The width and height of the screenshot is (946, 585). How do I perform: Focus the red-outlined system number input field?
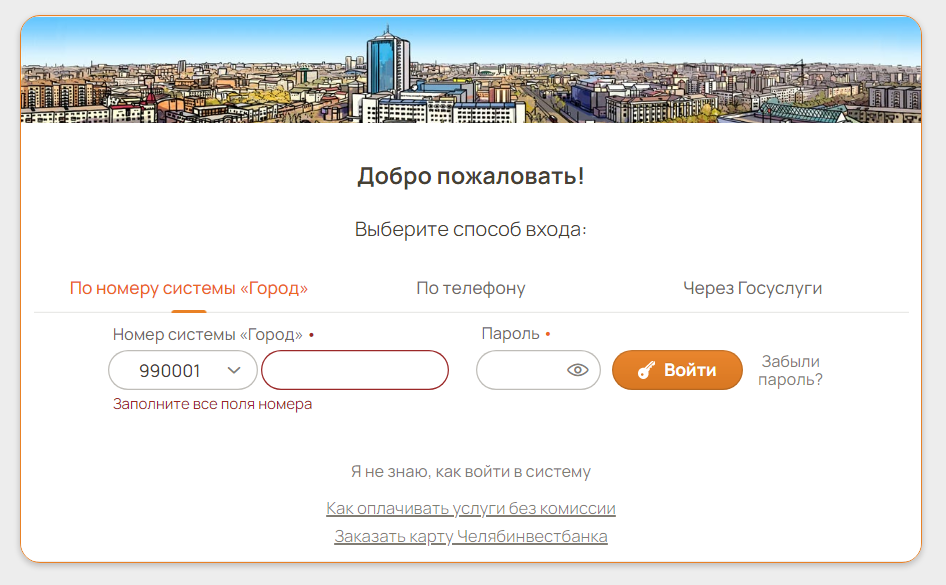(x=355, y=370)
